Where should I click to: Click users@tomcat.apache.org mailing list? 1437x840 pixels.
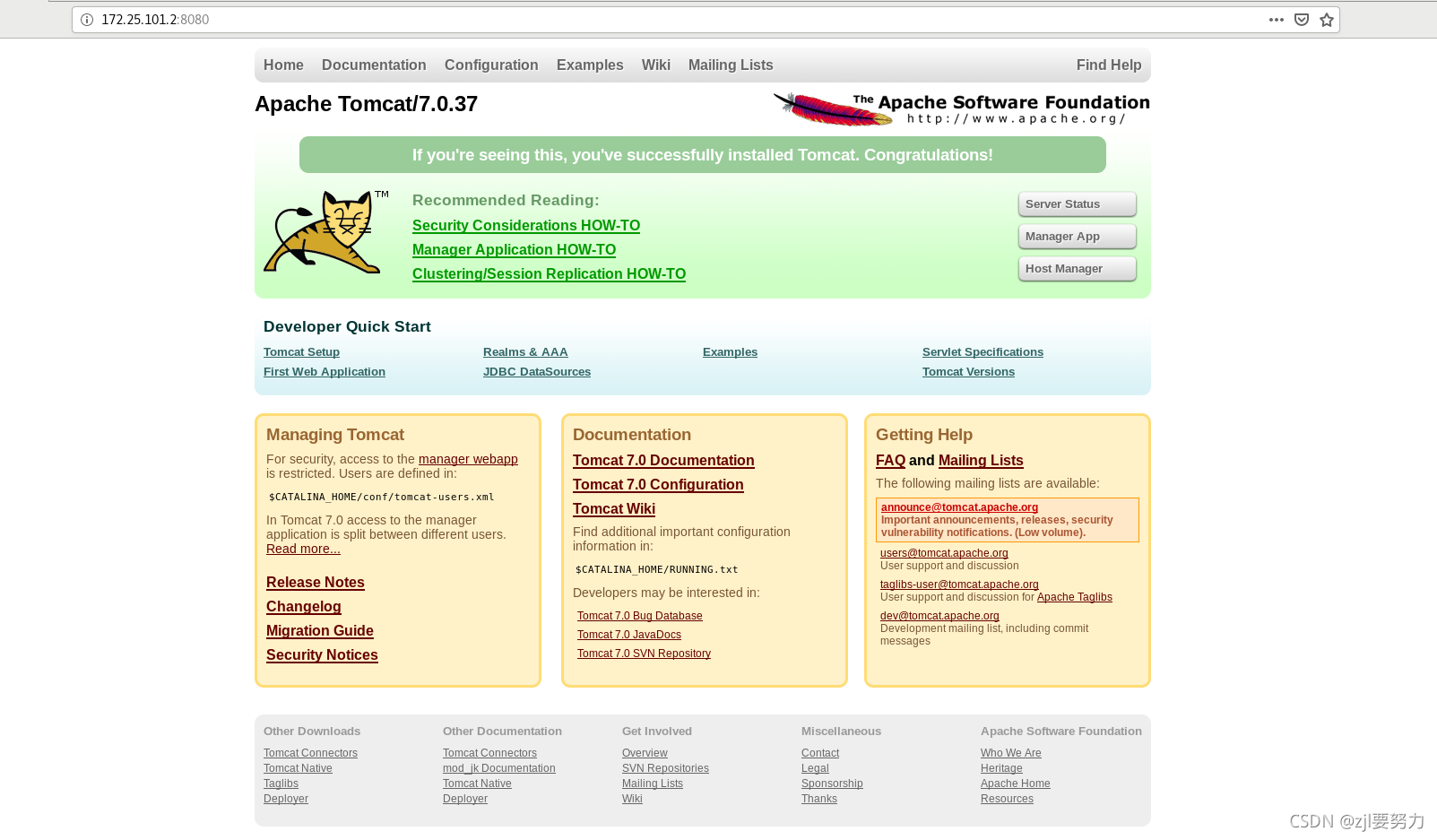(944, 553)
